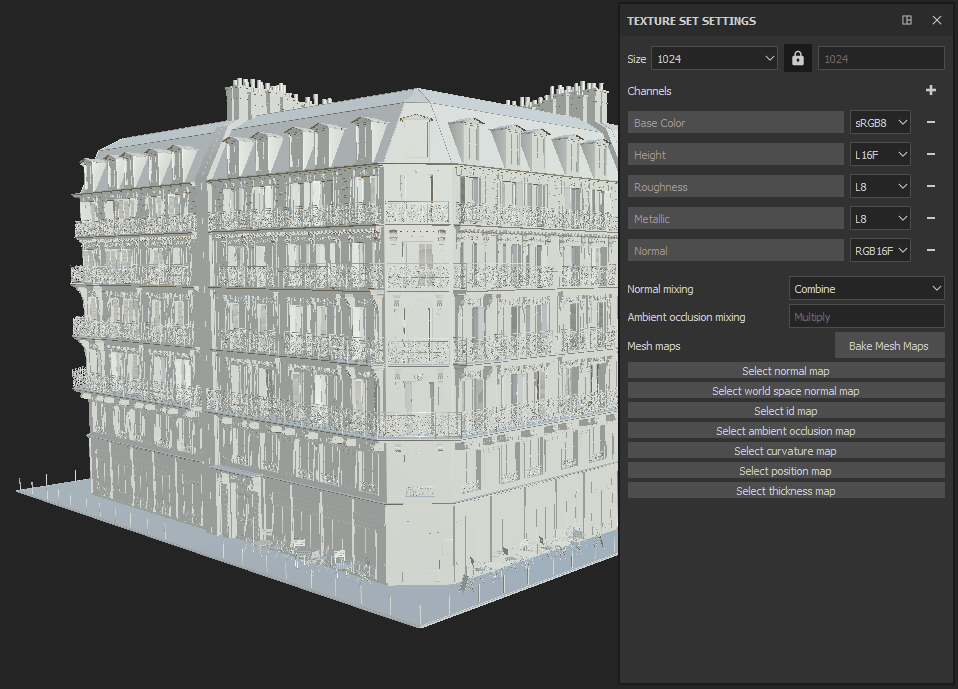
Task: Add a new channel with plus icon
Action: click(x=931, y=90)
